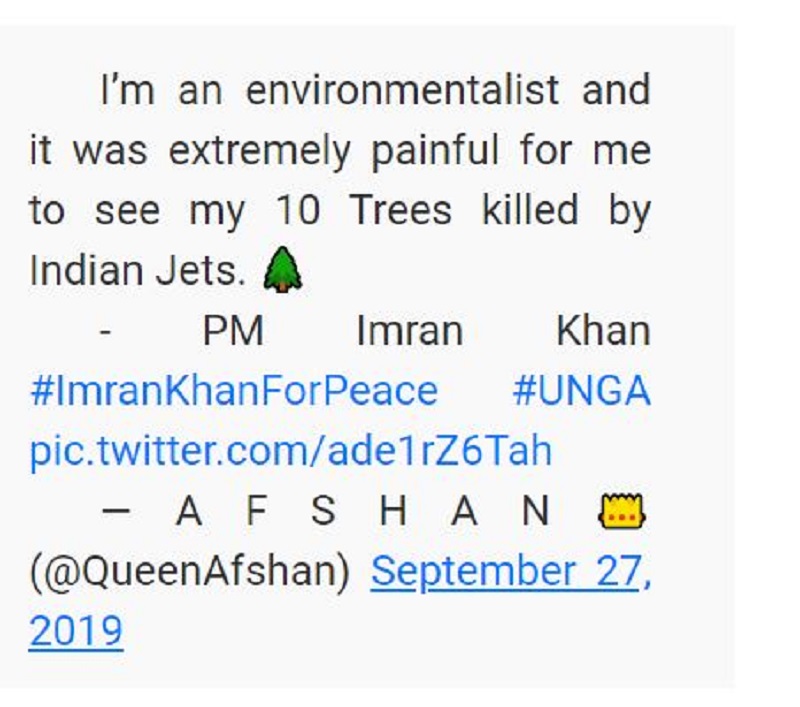Image resolution: width=800 pixels, height=707 pixels.
Task: Click the PM text before Imran
Action: pyautogui.click(x=233, y=331)
